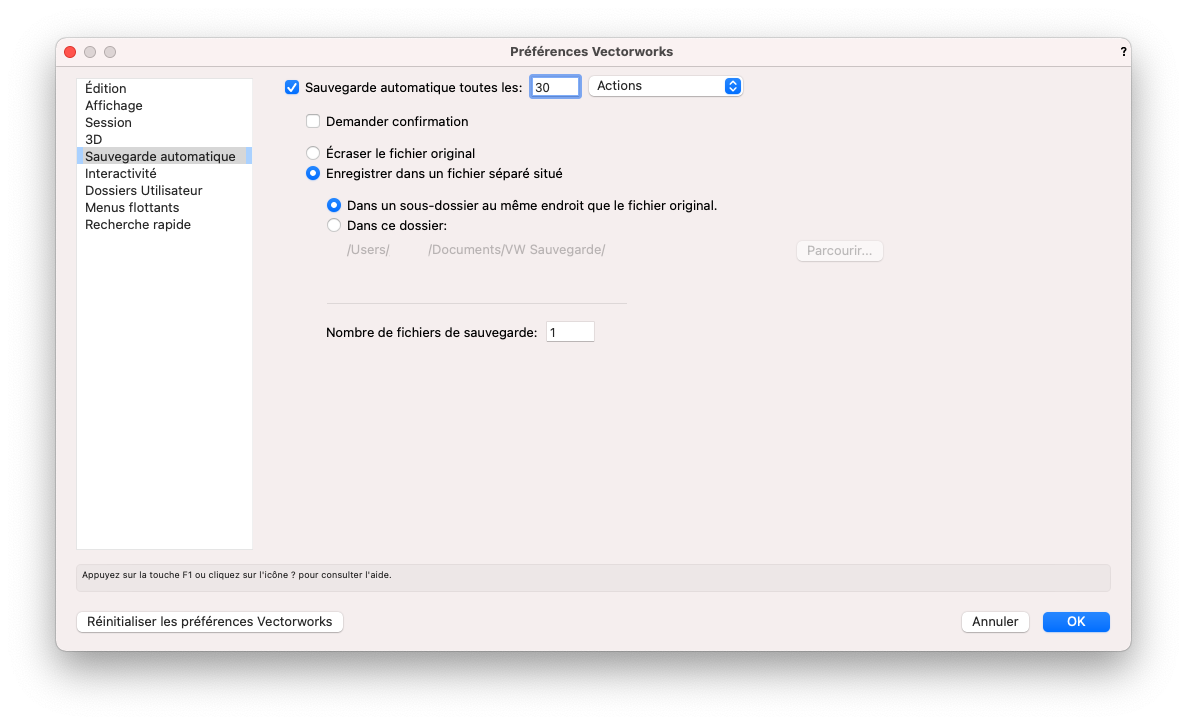
Task: Click the help question mark icon
Action: coord(1123,51)
